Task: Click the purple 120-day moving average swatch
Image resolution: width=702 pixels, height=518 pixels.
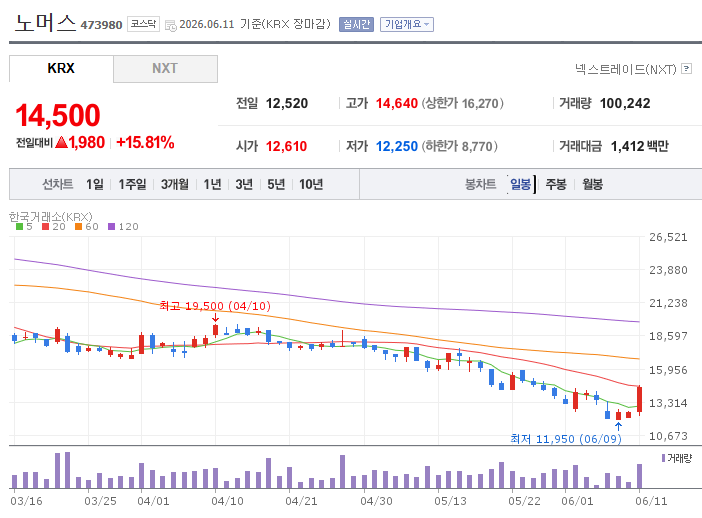Action: click(x=111, y=227)
